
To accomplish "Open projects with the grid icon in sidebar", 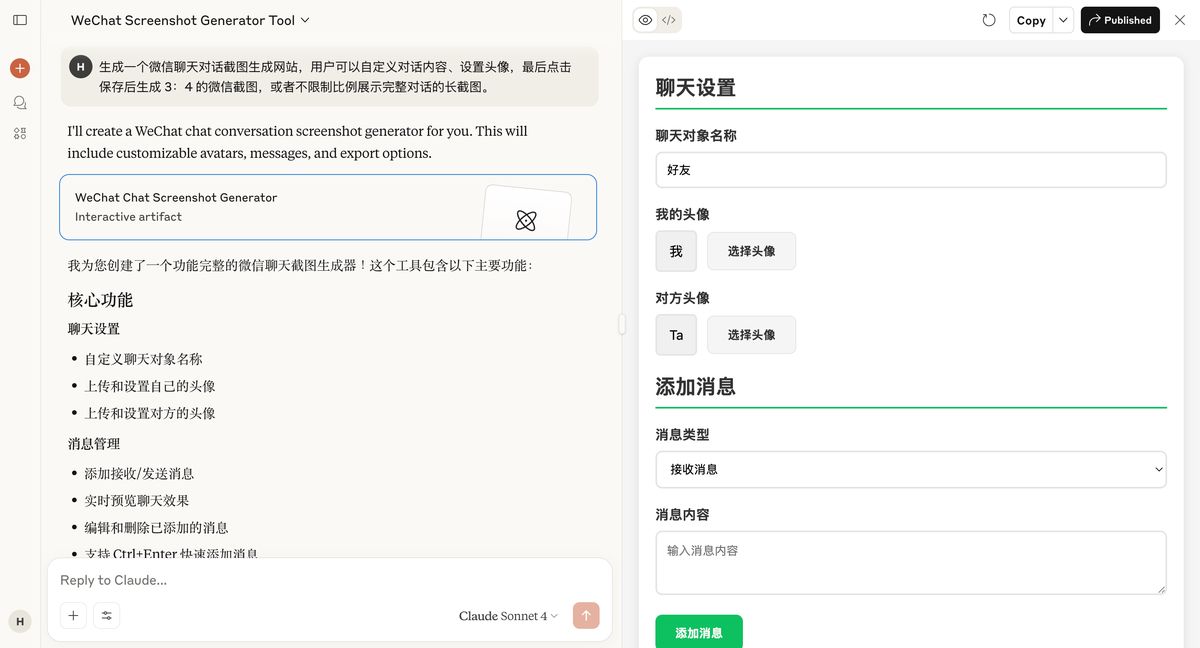I will (x=19, y=133).
